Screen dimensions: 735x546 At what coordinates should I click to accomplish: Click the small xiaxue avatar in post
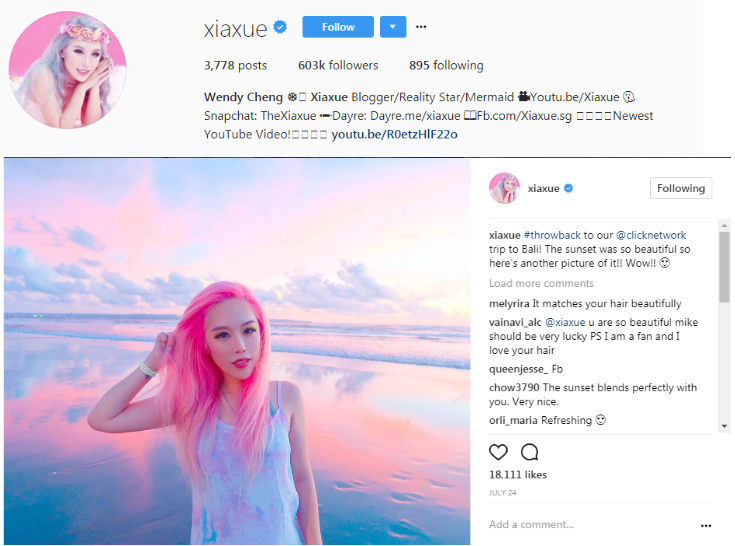click(504, 188)
